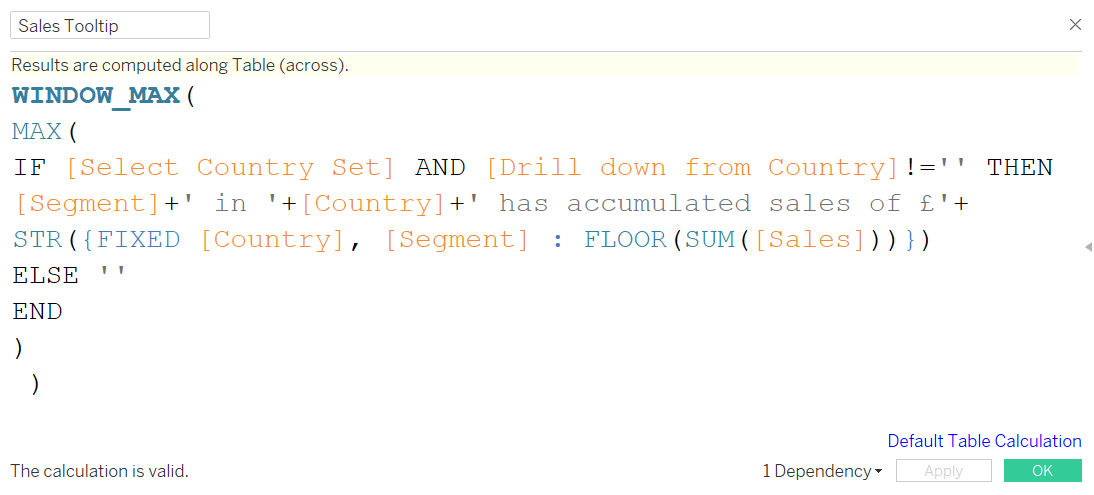Place cursor on the ELSE keyword

46,276
